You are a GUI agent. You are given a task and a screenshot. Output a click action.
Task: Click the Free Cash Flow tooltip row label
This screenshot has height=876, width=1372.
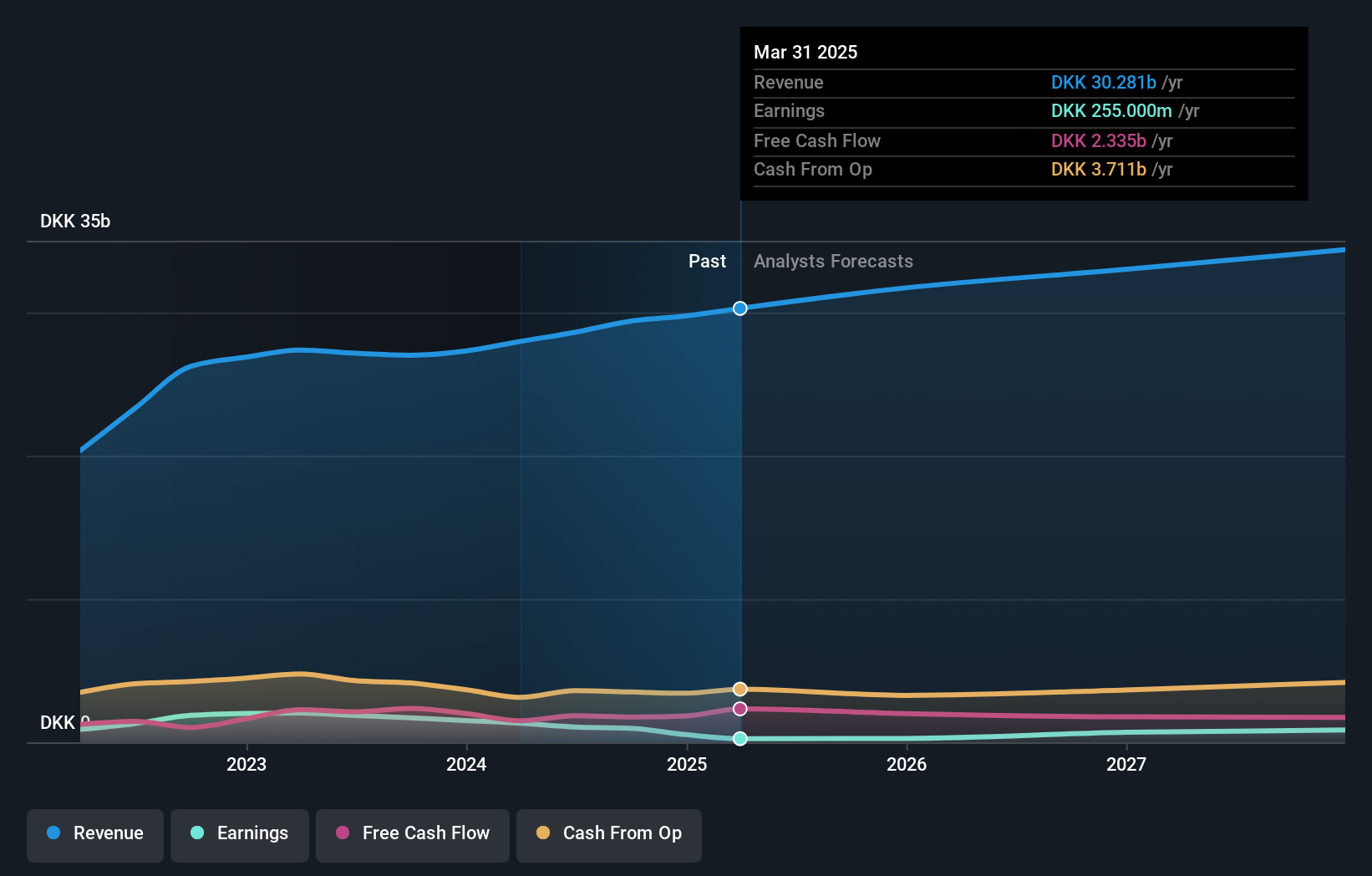point(817,140)
